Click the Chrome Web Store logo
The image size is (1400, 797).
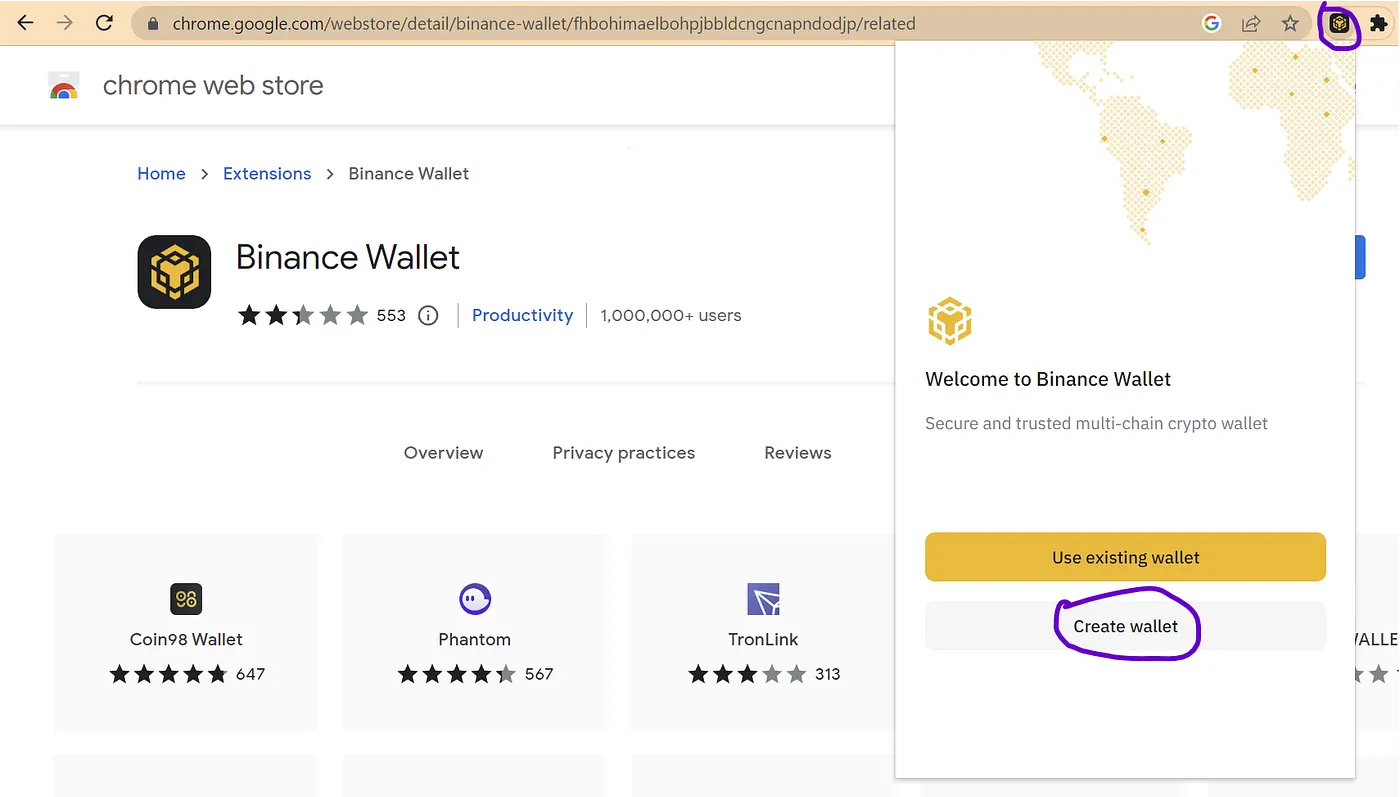tap(64, 87)
